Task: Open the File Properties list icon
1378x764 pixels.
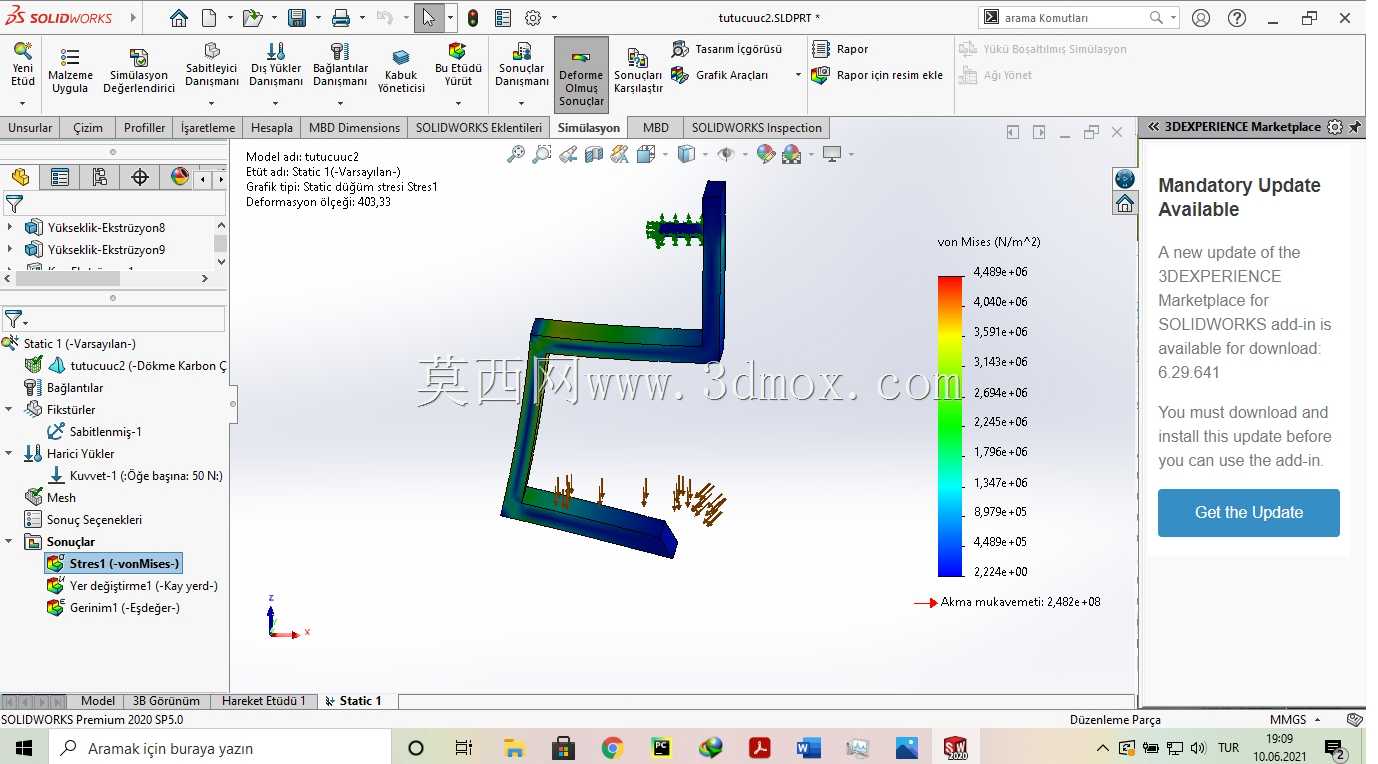Action: (x=503, y=18)
